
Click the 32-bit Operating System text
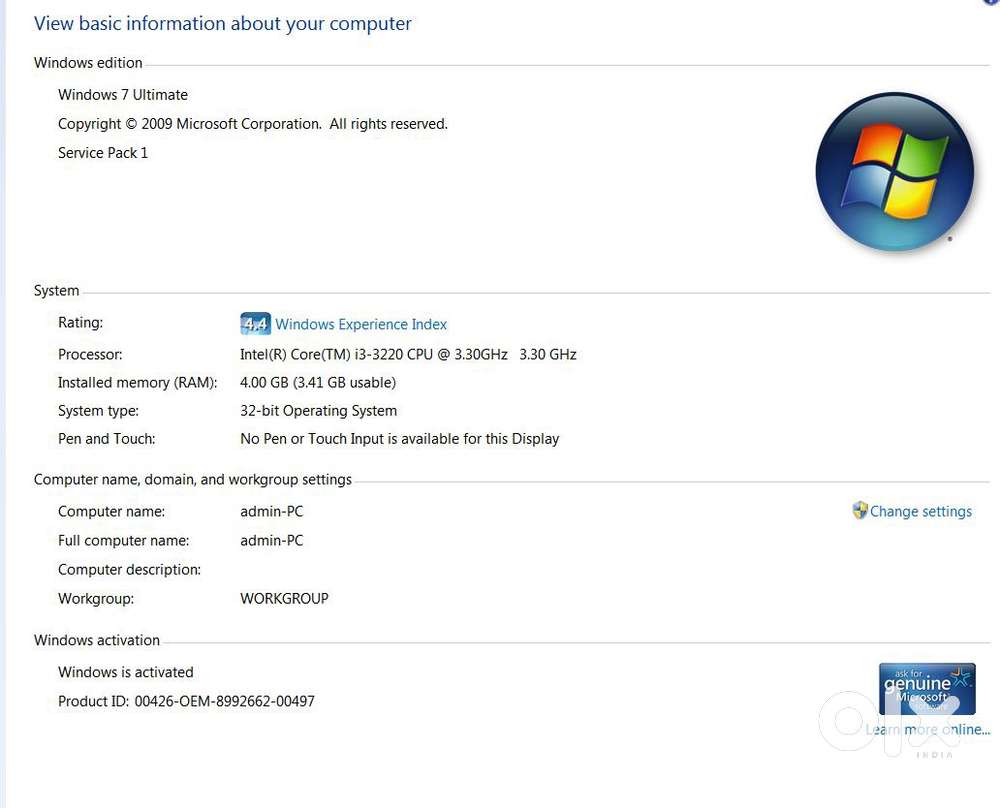pos(318,410)
